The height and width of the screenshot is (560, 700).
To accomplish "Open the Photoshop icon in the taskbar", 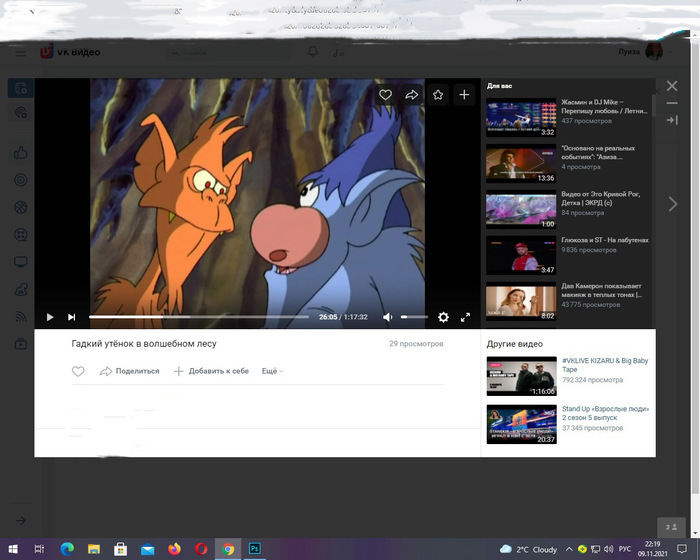I will (254, 549).
